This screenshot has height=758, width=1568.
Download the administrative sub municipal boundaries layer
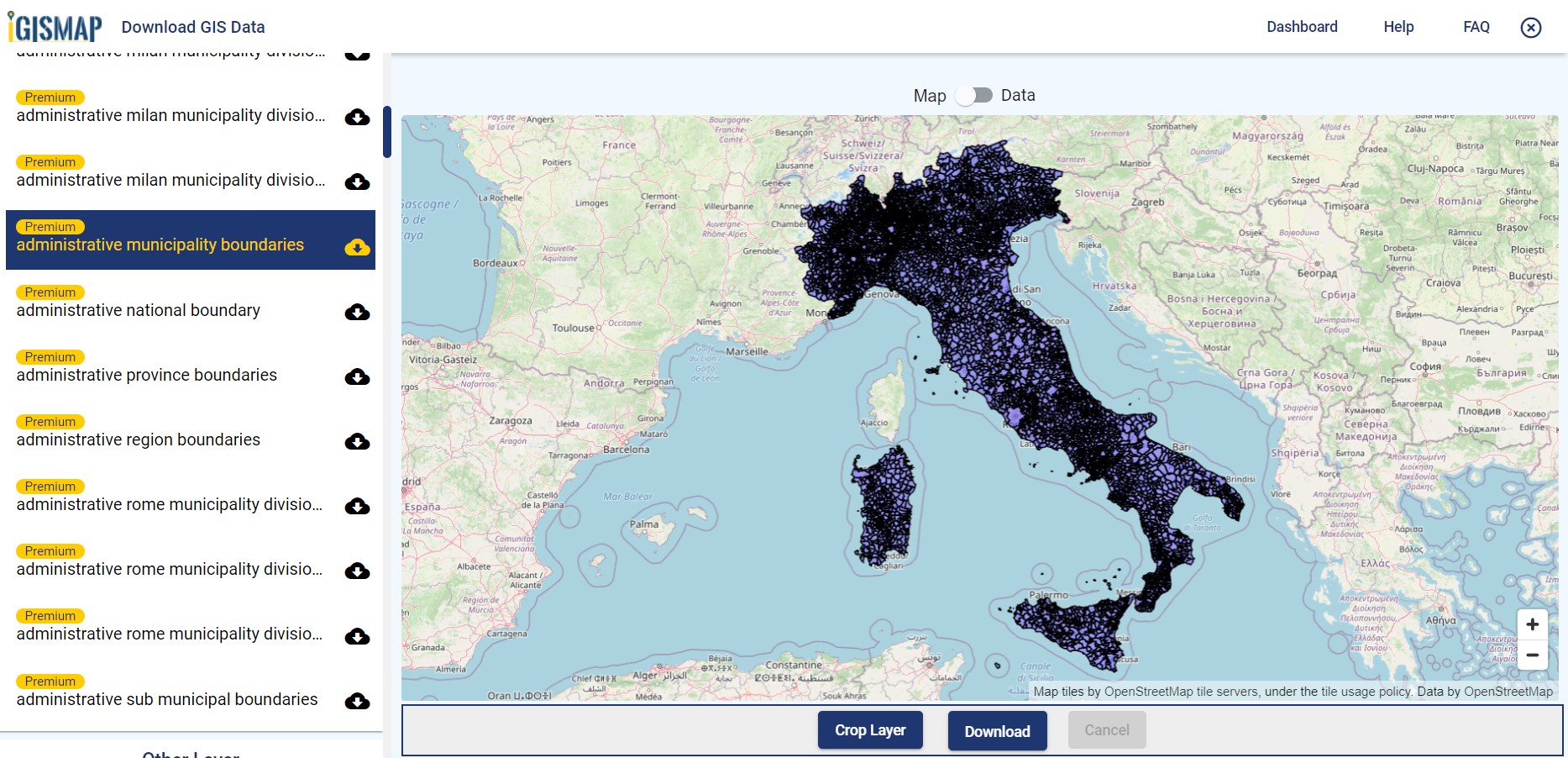pos(357,700)
